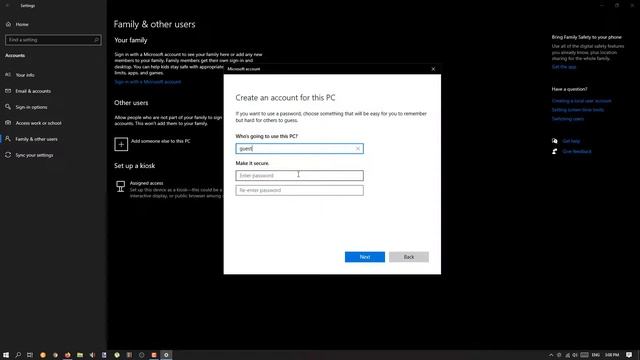The height and width of the screenshot is (360, 640).
Task: Click the Re-enter password field
Action: 299,190
